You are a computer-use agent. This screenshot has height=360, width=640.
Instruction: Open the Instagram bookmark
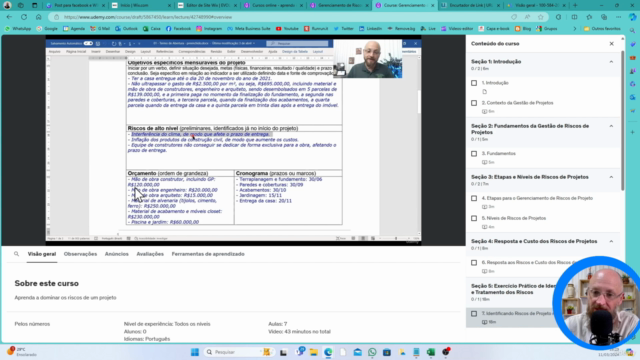[209, 29]
